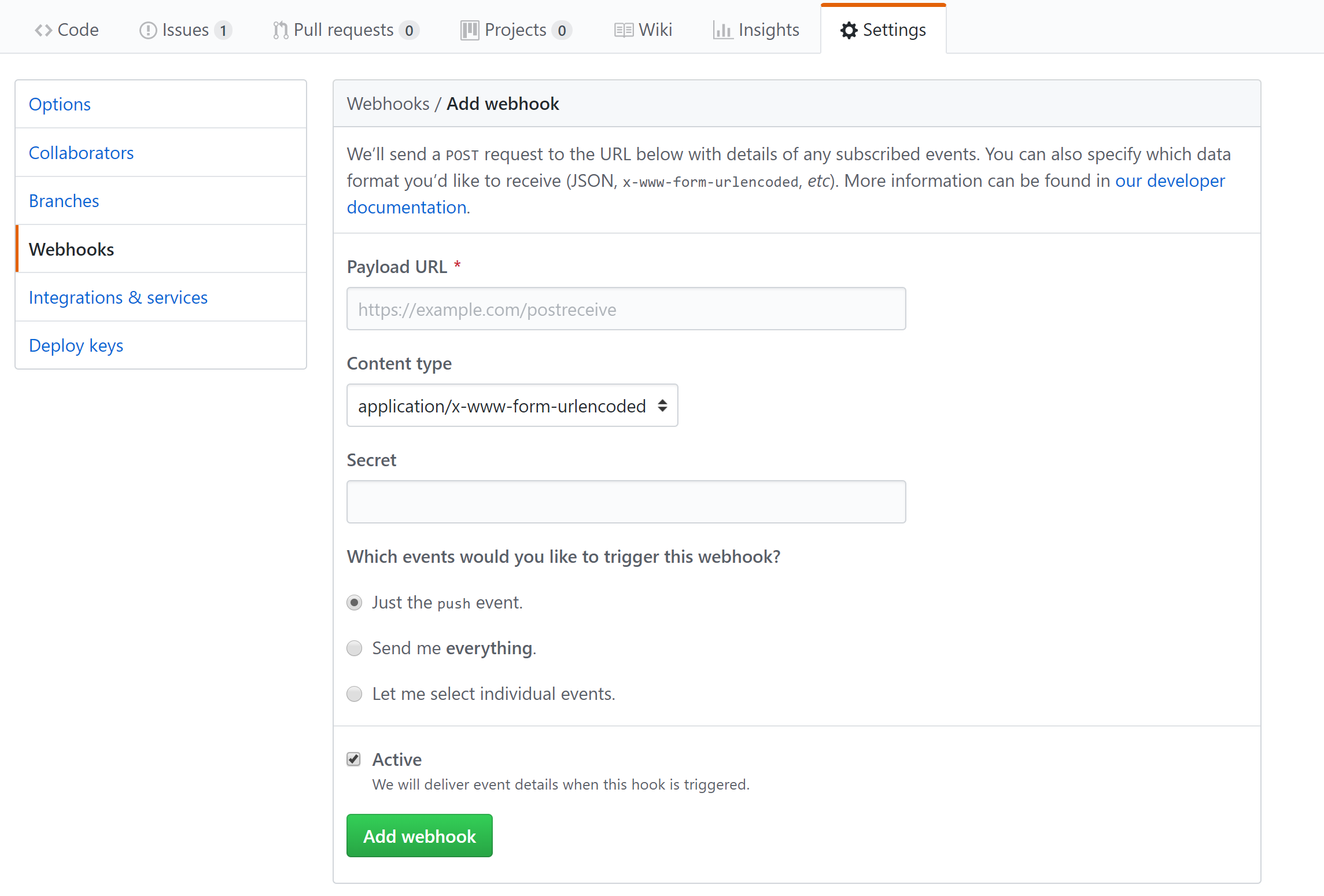
Task: Select the Payload URL input field
Action: pyautogui.click(x=626, y=308)
